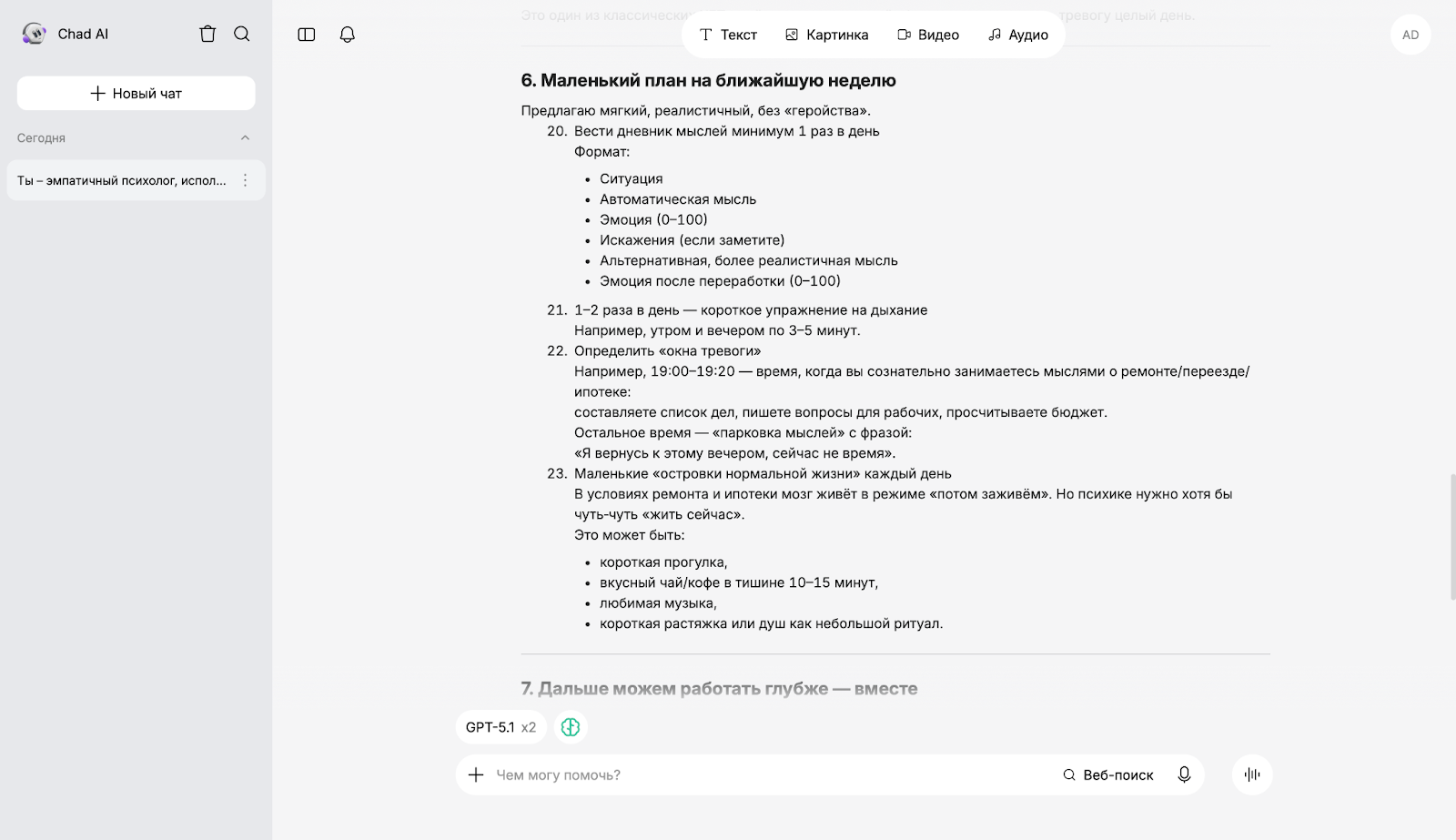Collapse the Сегодня chat section
This screenshot has height=840, width=1456.
(245, 138)
